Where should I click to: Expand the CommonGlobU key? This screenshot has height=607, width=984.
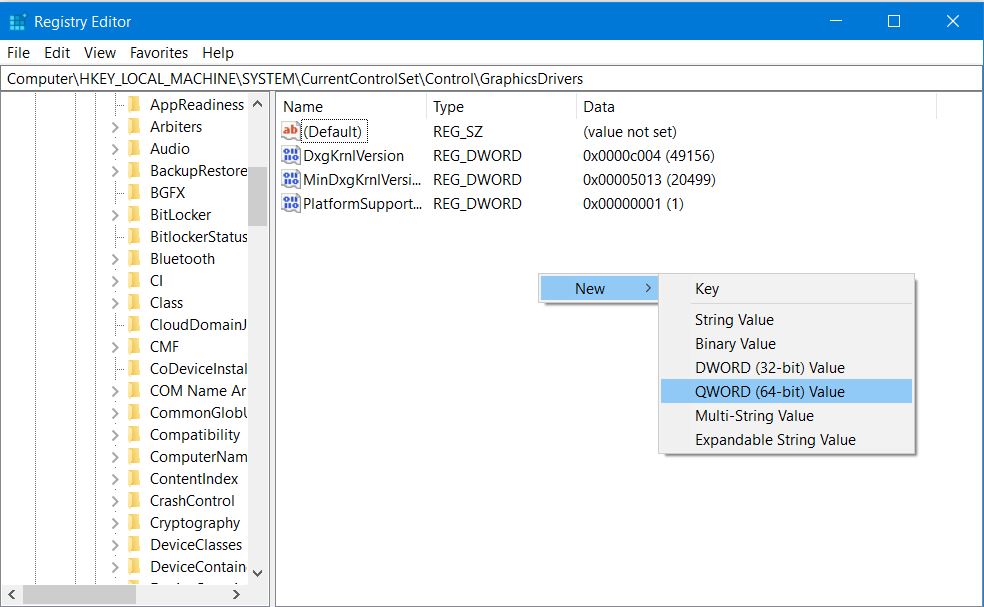115,412
